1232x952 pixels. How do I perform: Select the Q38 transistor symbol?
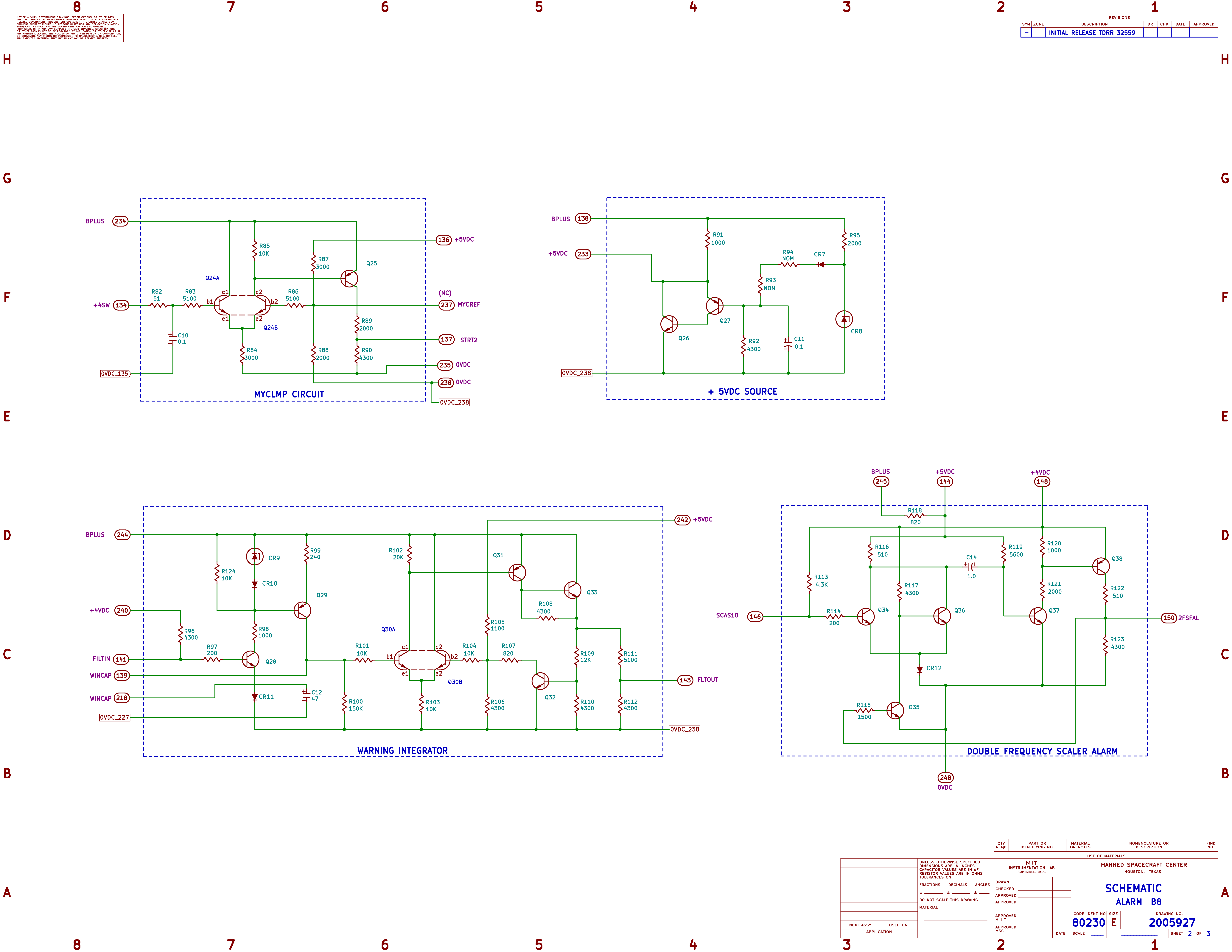tap(1101, 566)
